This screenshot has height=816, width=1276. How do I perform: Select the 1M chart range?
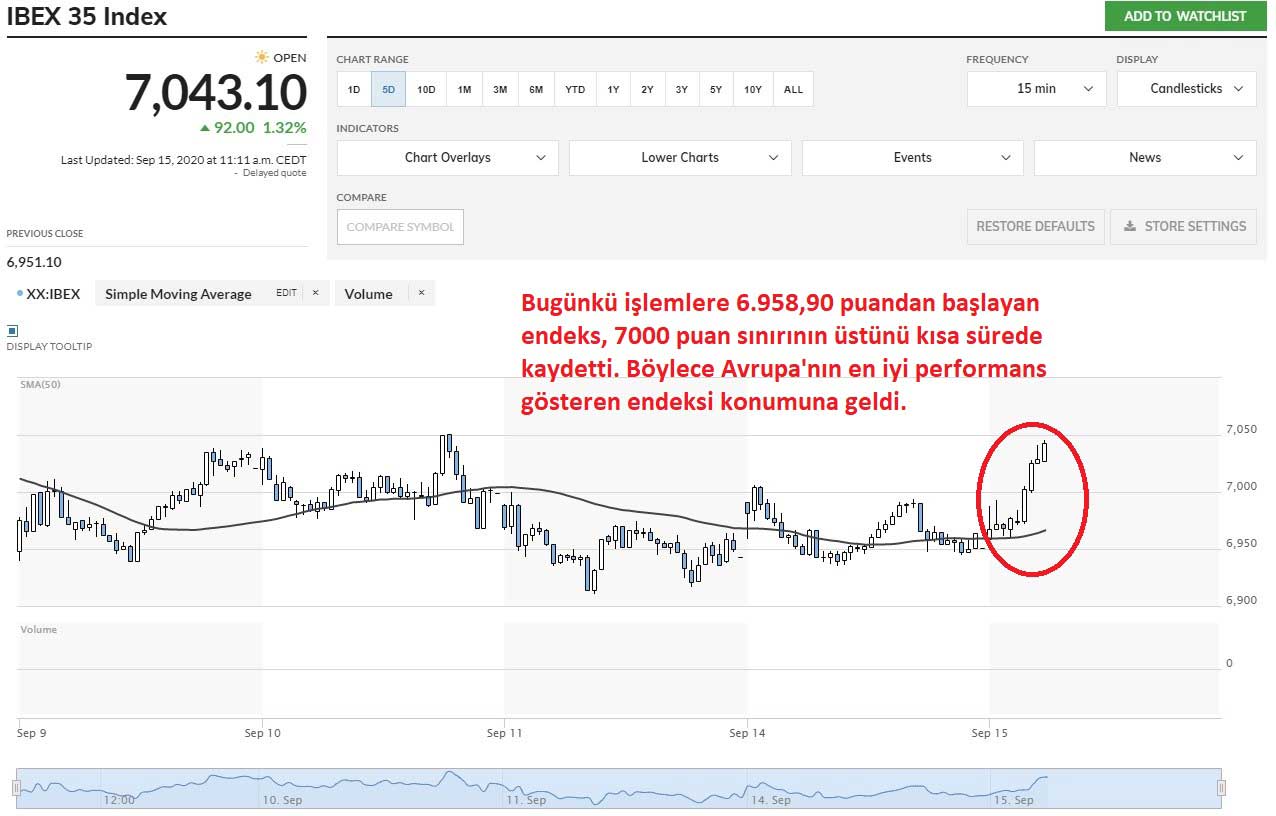click(464, 89)
